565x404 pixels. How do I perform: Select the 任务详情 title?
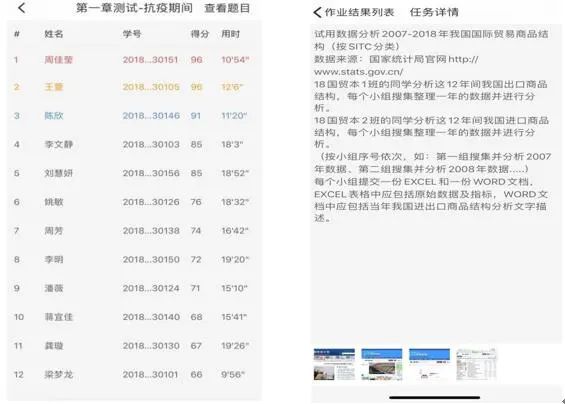click(434, 12)
